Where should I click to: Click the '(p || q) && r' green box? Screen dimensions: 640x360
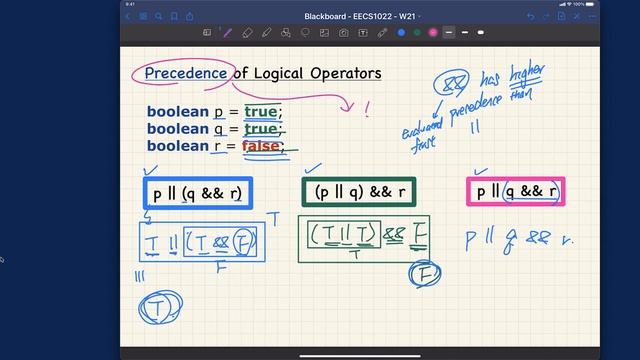[359, 192]
